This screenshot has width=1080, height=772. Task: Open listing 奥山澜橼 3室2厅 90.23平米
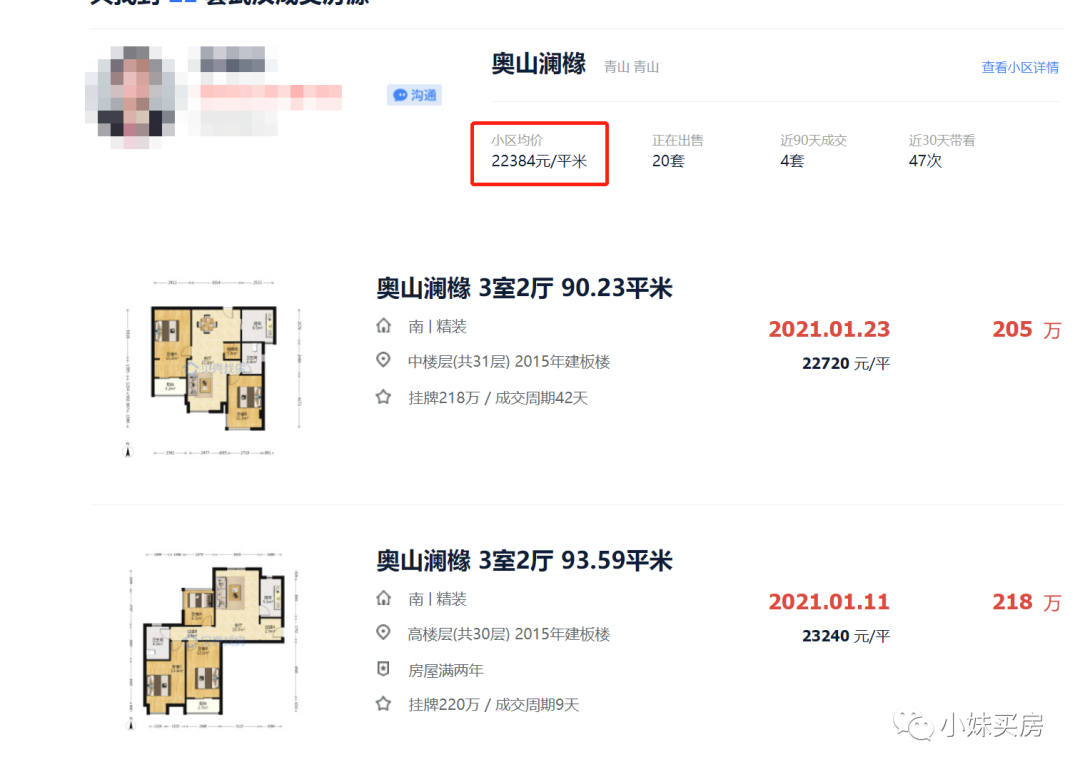[523, 288]
